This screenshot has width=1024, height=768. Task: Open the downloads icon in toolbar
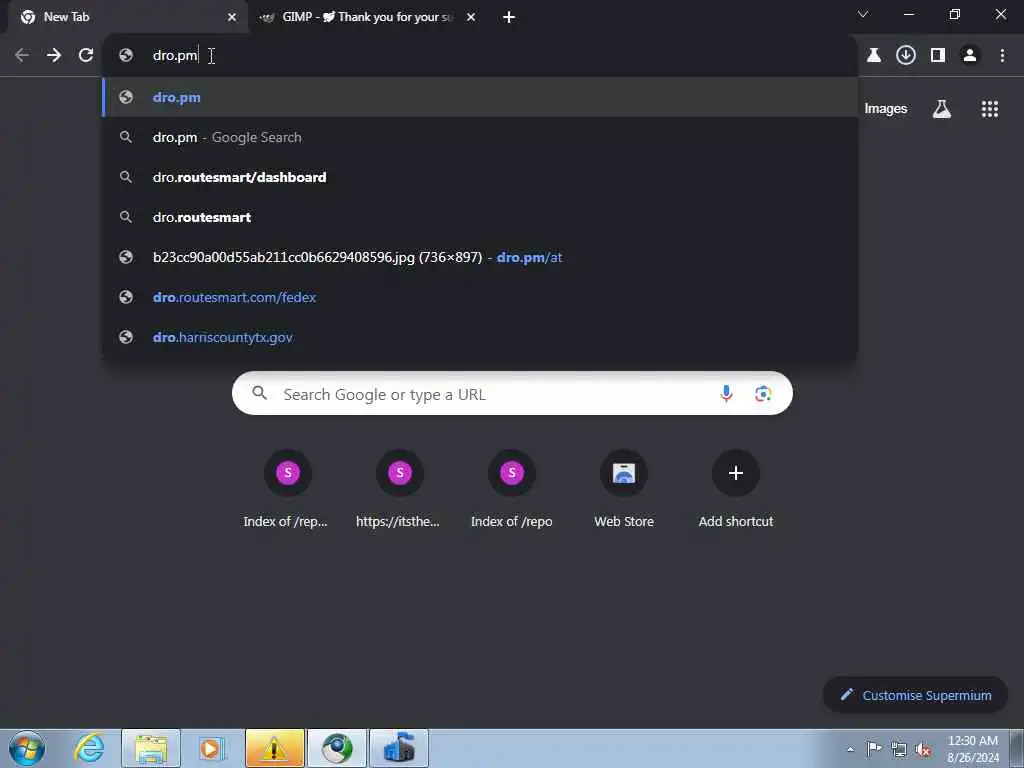906,56
